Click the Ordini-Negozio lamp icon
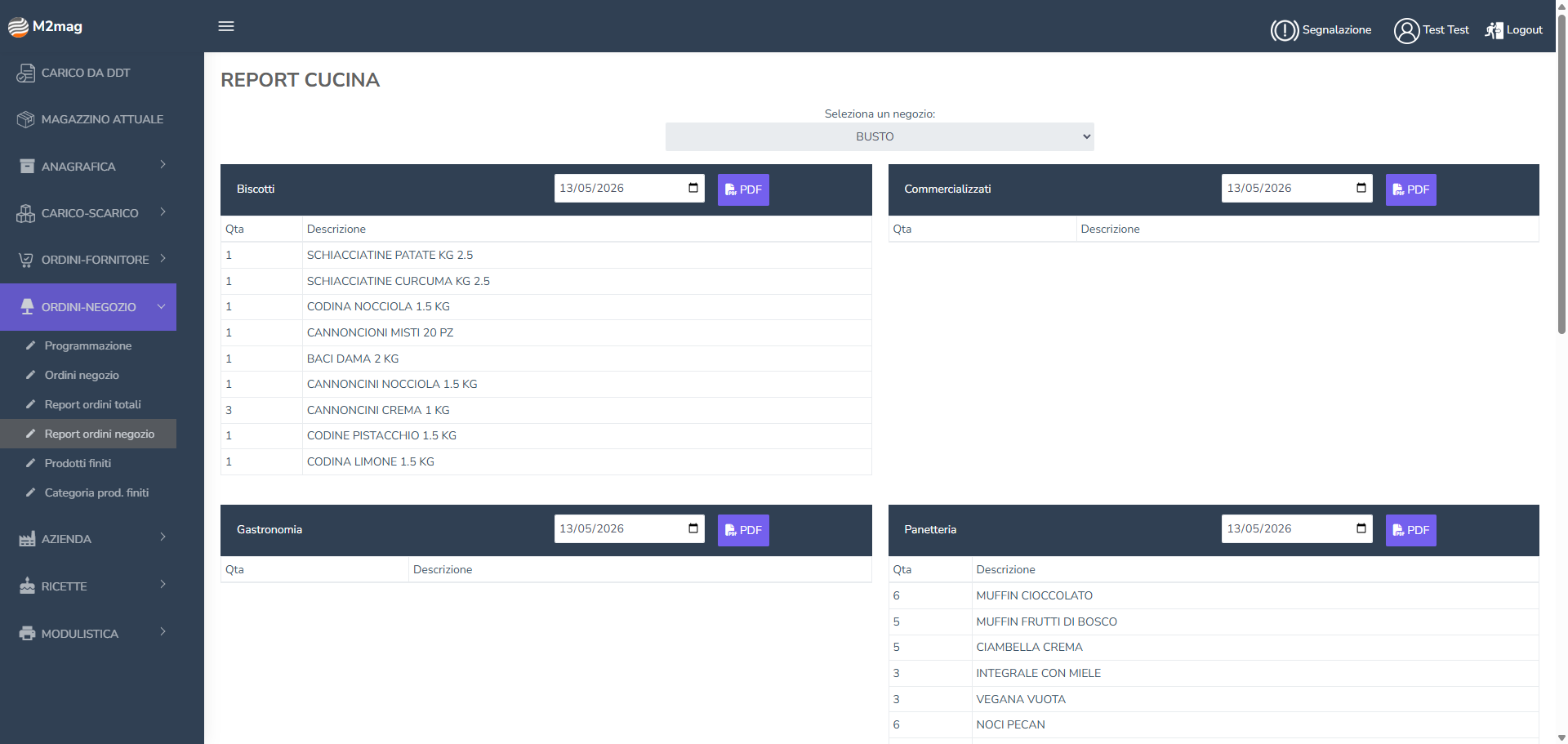Viewport: 1568px width, 744px height. 27,307
